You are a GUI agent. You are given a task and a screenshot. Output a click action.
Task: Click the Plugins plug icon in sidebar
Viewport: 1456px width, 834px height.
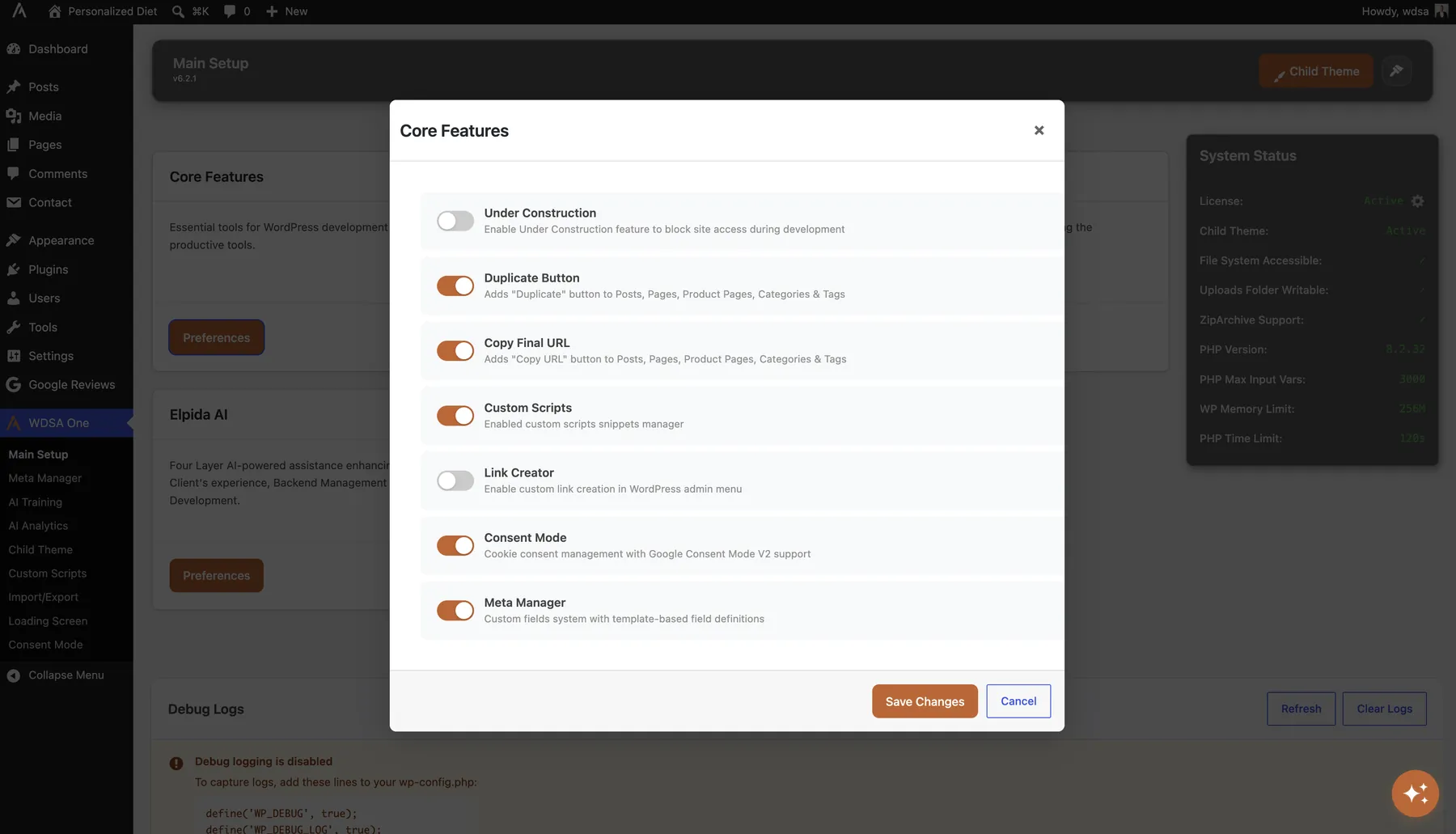coord(14,269)
